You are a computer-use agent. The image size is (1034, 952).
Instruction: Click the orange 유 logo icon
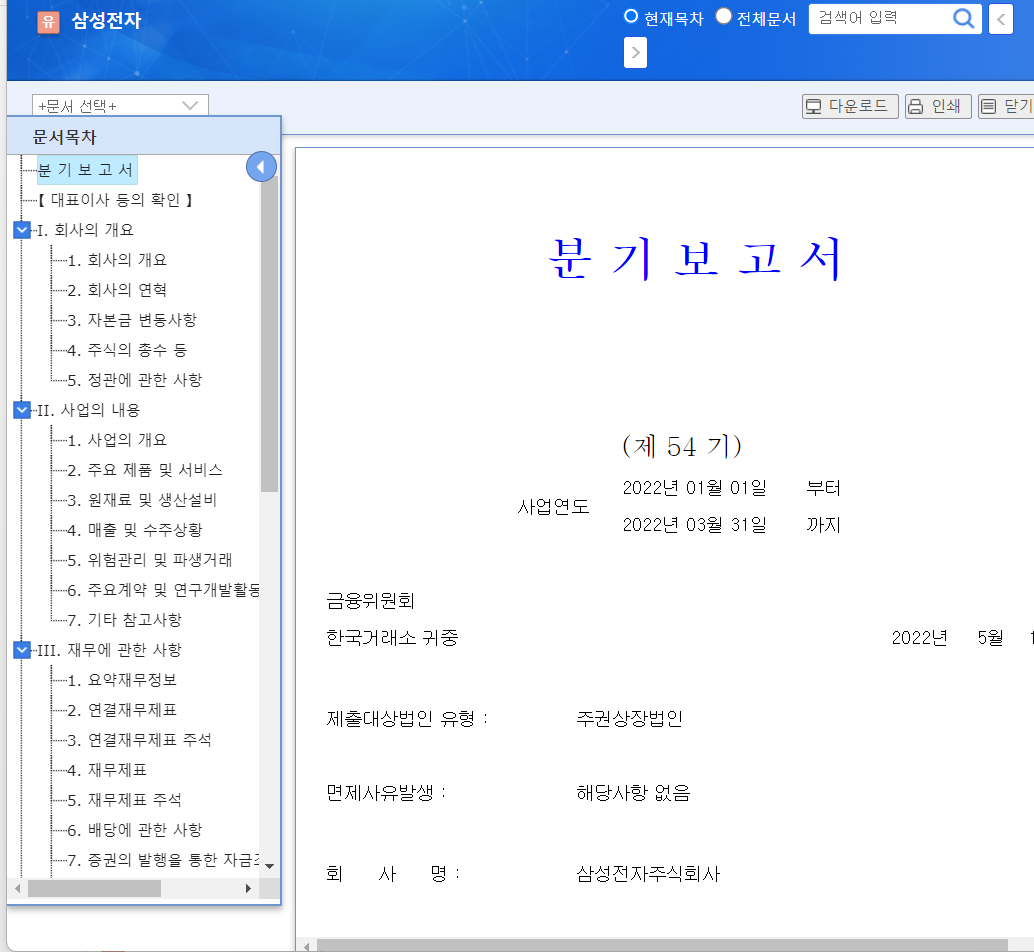(x=48, y=22)
